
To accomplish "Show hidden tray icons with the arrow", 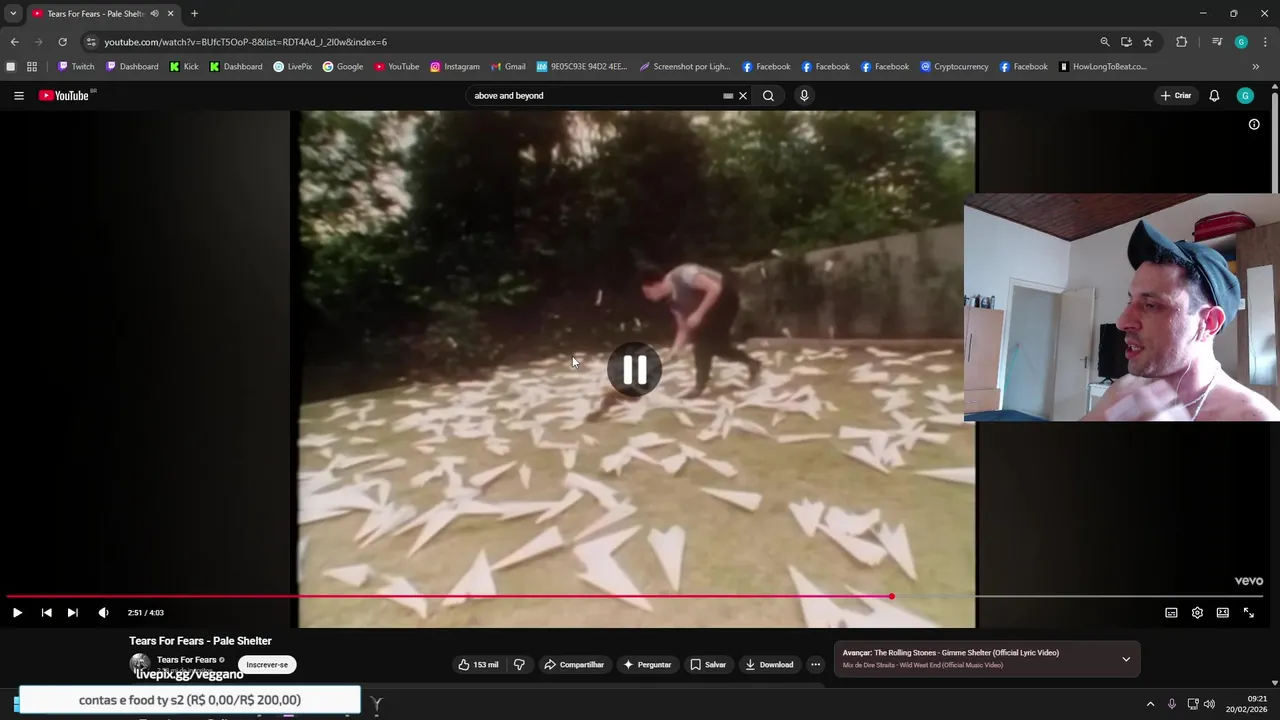I will [x=1150, y=704].
